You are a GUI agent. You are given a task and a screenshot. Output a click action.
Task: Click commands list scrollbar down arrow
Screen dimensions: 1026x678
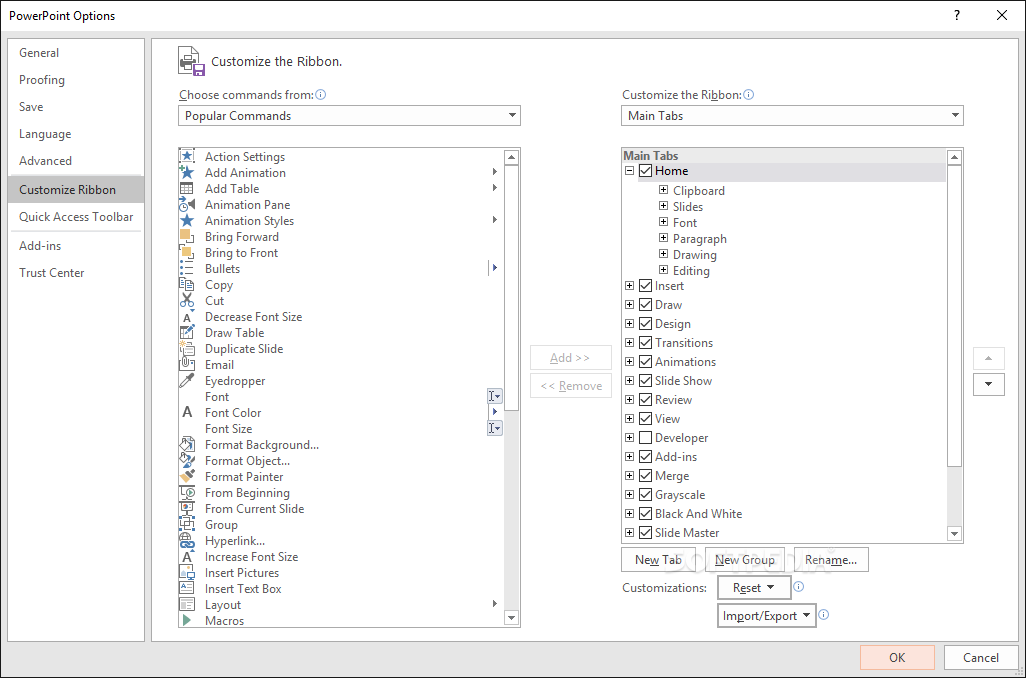pos(511,618)
